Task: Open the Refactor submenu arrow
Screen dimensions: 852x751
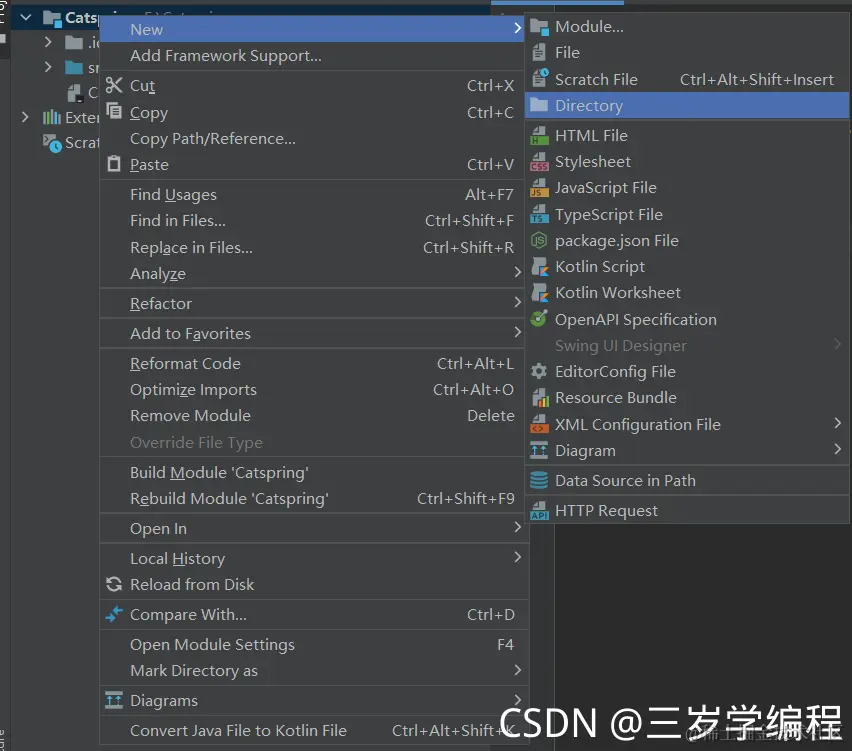Action: point(518,302)
